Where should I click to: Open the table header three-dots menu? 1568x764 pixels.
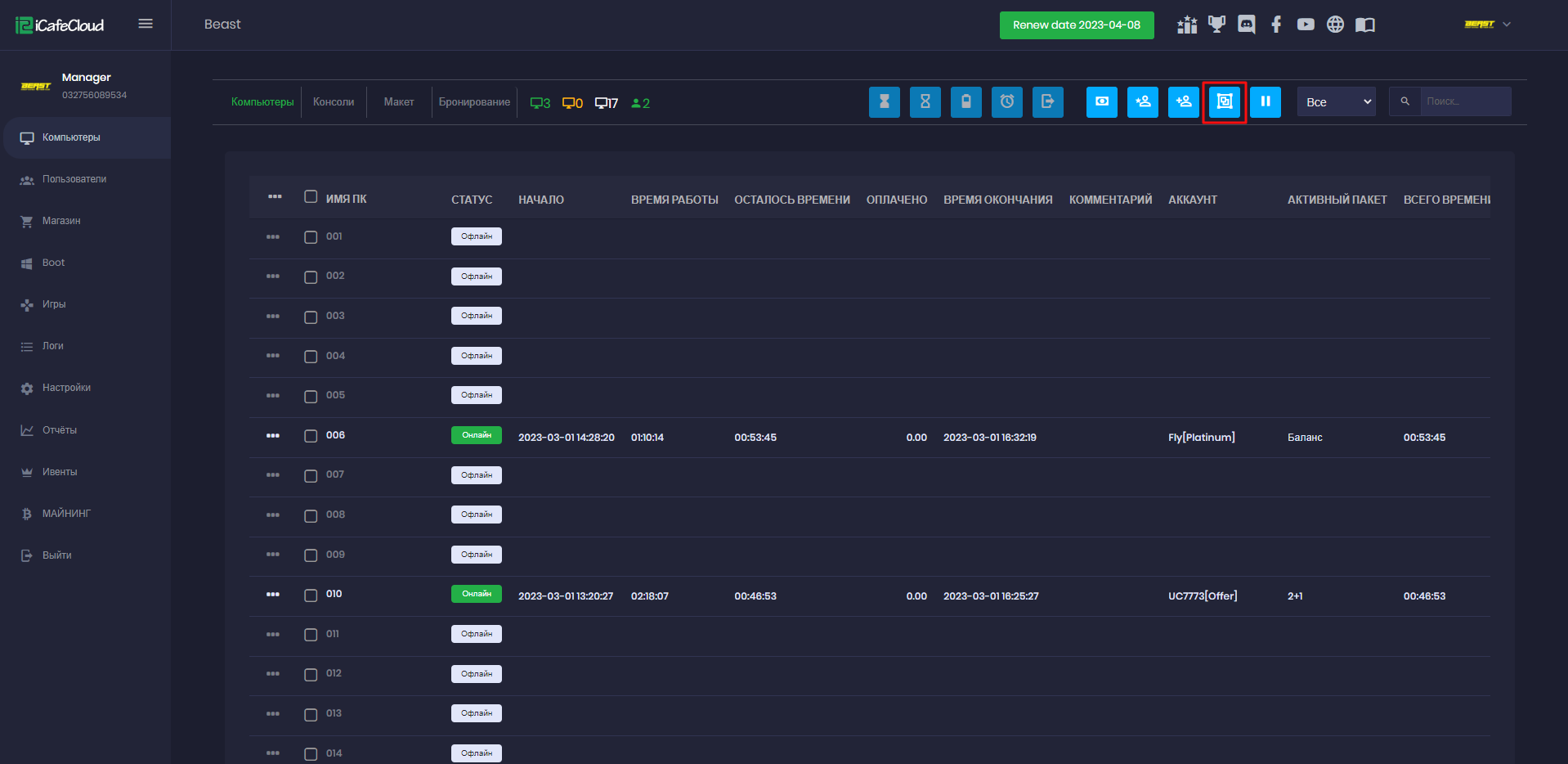(x=275, y=196)
